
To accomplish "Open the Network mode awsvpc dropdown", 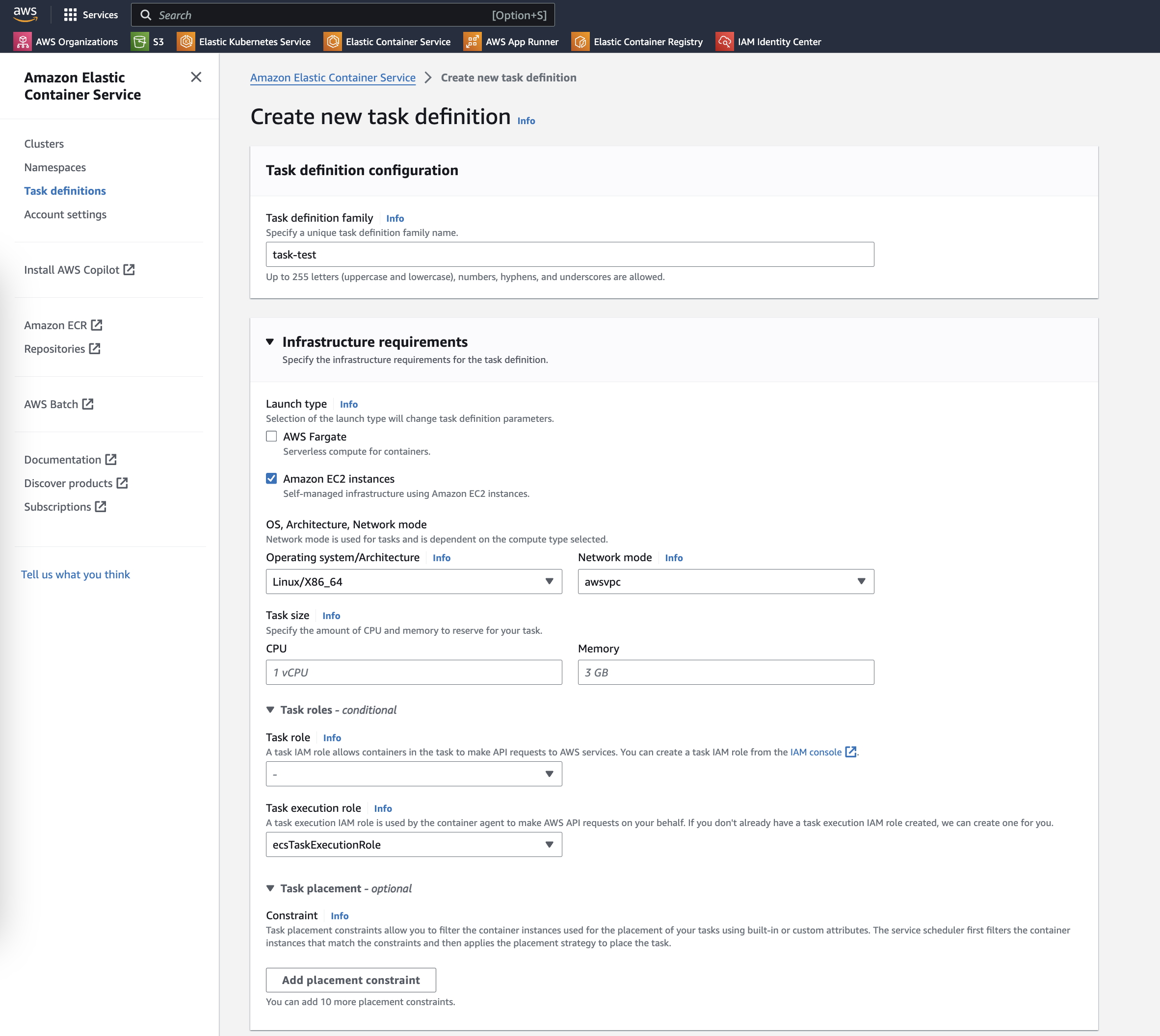I will [x=726, y=582].
